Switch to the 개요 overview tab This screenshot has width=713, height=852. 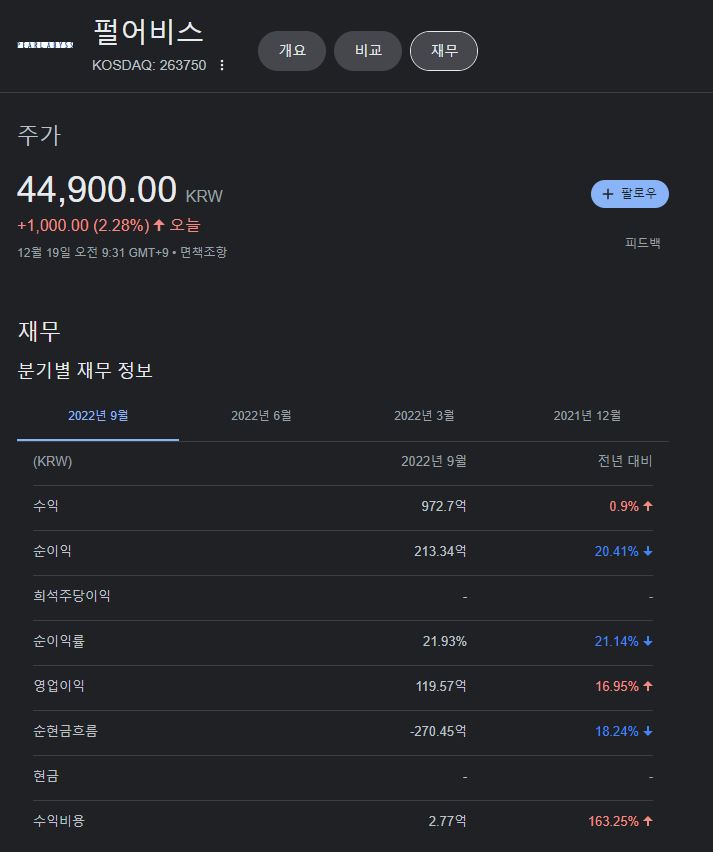coord(292,51)
